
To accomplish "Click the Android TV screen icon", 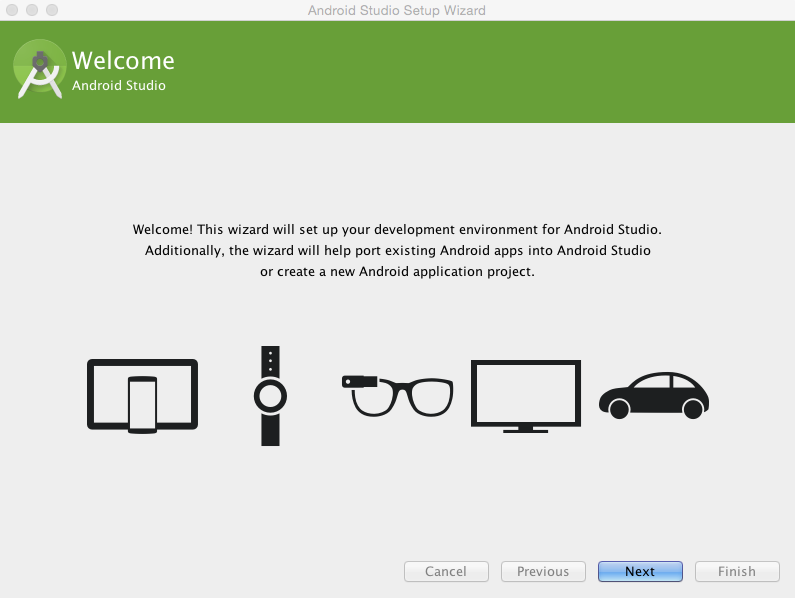I will click(x=526, y=396).
